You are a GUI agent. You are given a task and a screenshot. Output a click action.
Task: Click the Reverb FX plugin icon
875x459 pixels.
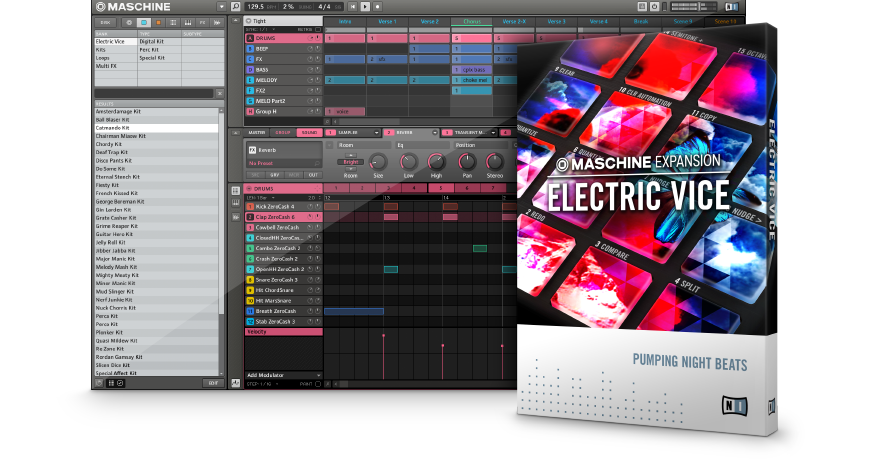pyautogui.click(x=252, y=150)
